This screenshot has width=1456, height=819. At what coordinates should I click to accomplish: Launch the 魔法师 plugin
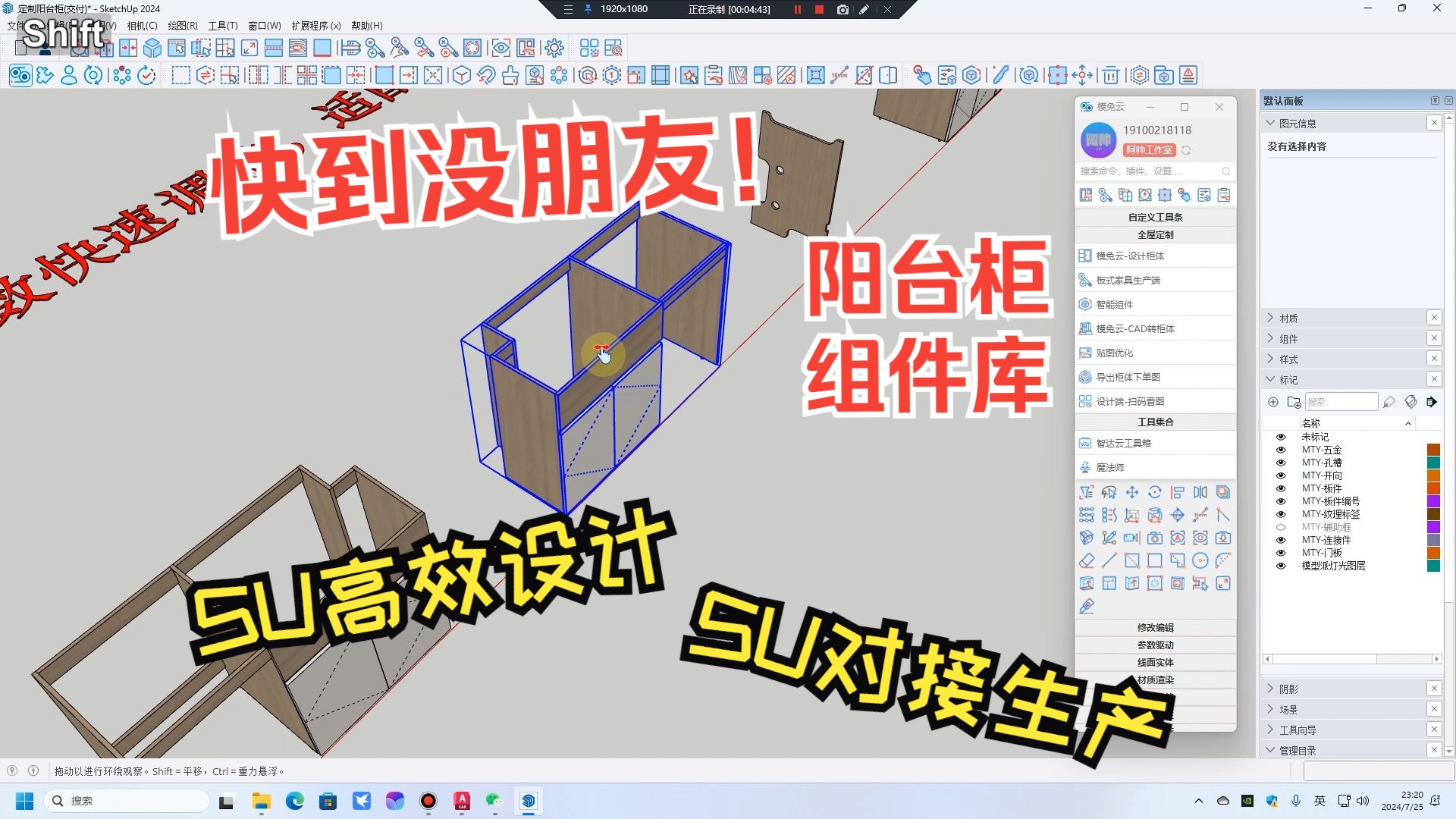click(1155, 467)
